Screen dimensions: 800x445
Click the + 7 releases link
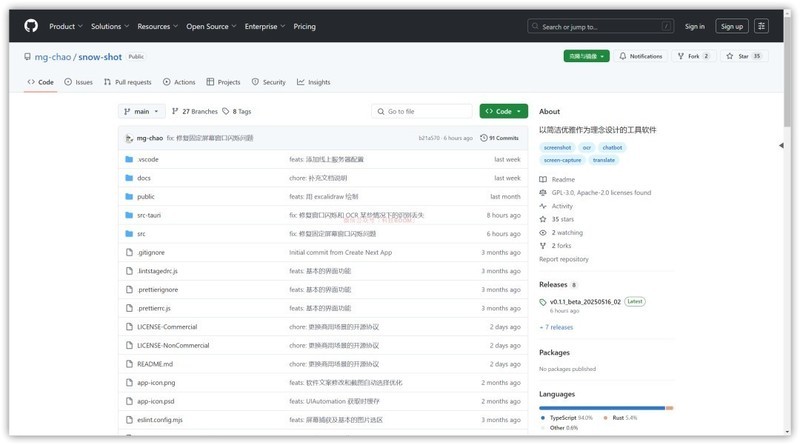click(x=556, y=327)
